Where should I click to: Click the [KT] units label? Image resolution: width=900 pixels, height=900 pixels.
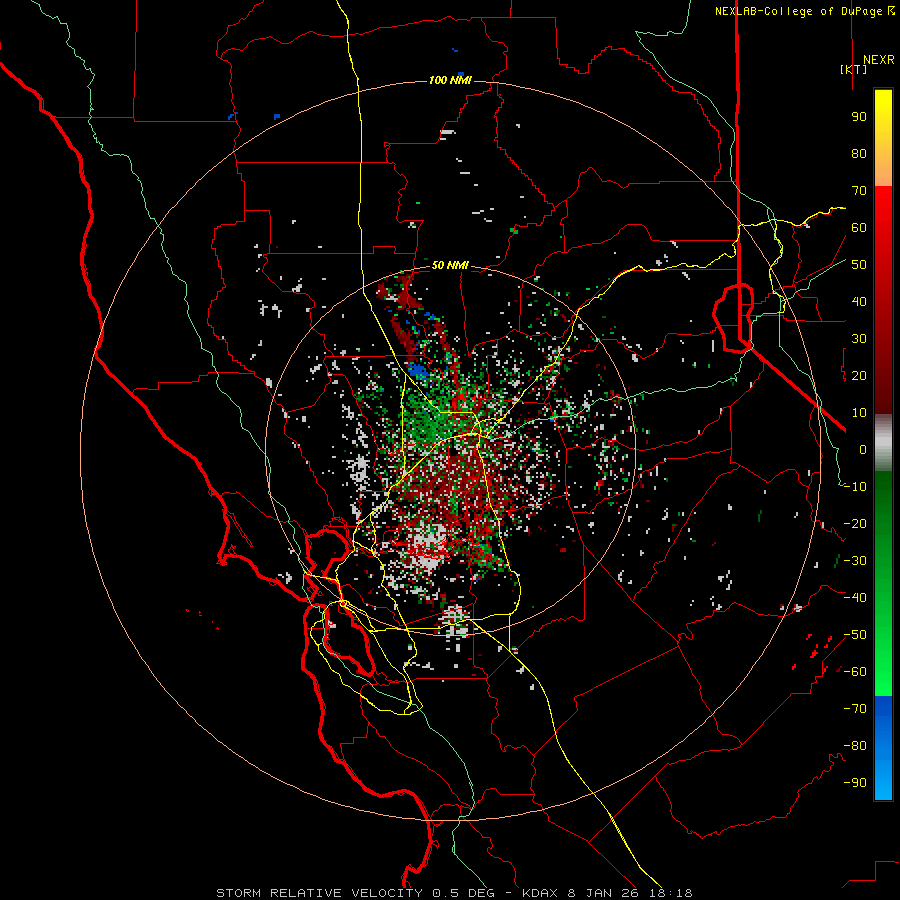coord(854,69)
